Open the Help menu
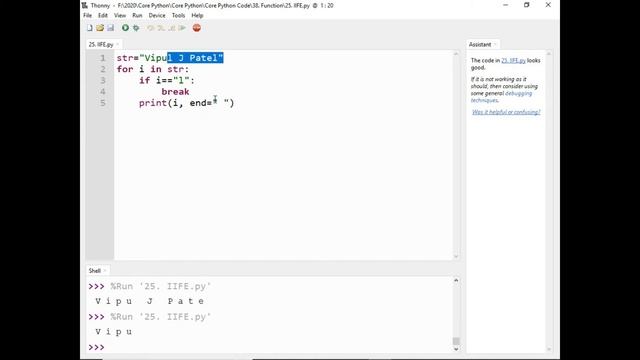Image resolution: width=640 pixels, height=360 pixels. pyautogui.click(x=197, y=15)
